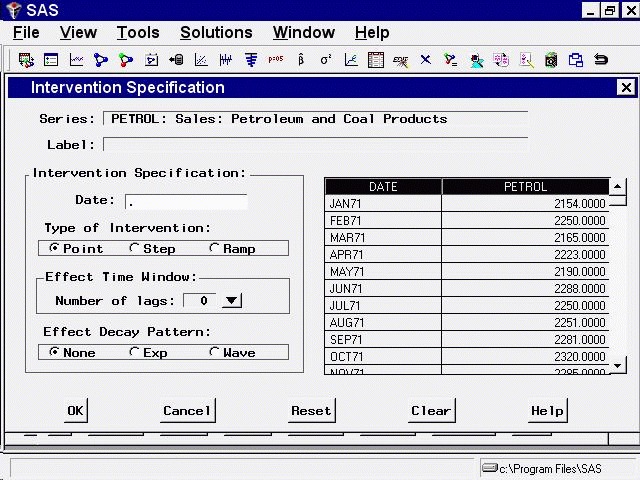640x480 pixels.
Task: Click the person at computer toolbar icon
Action: [x=476, y=60]
